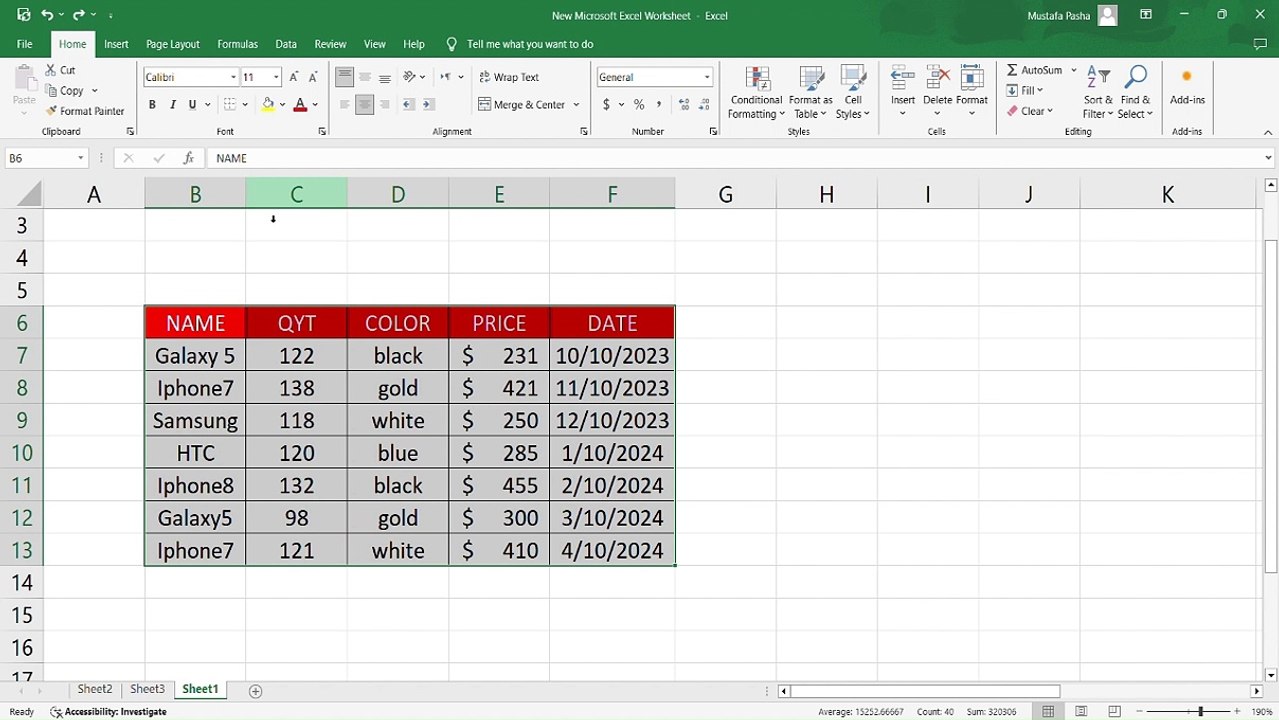The image size is (1279, 720).
Task: Switch to the Formulas tab
Action: [237, 44]
